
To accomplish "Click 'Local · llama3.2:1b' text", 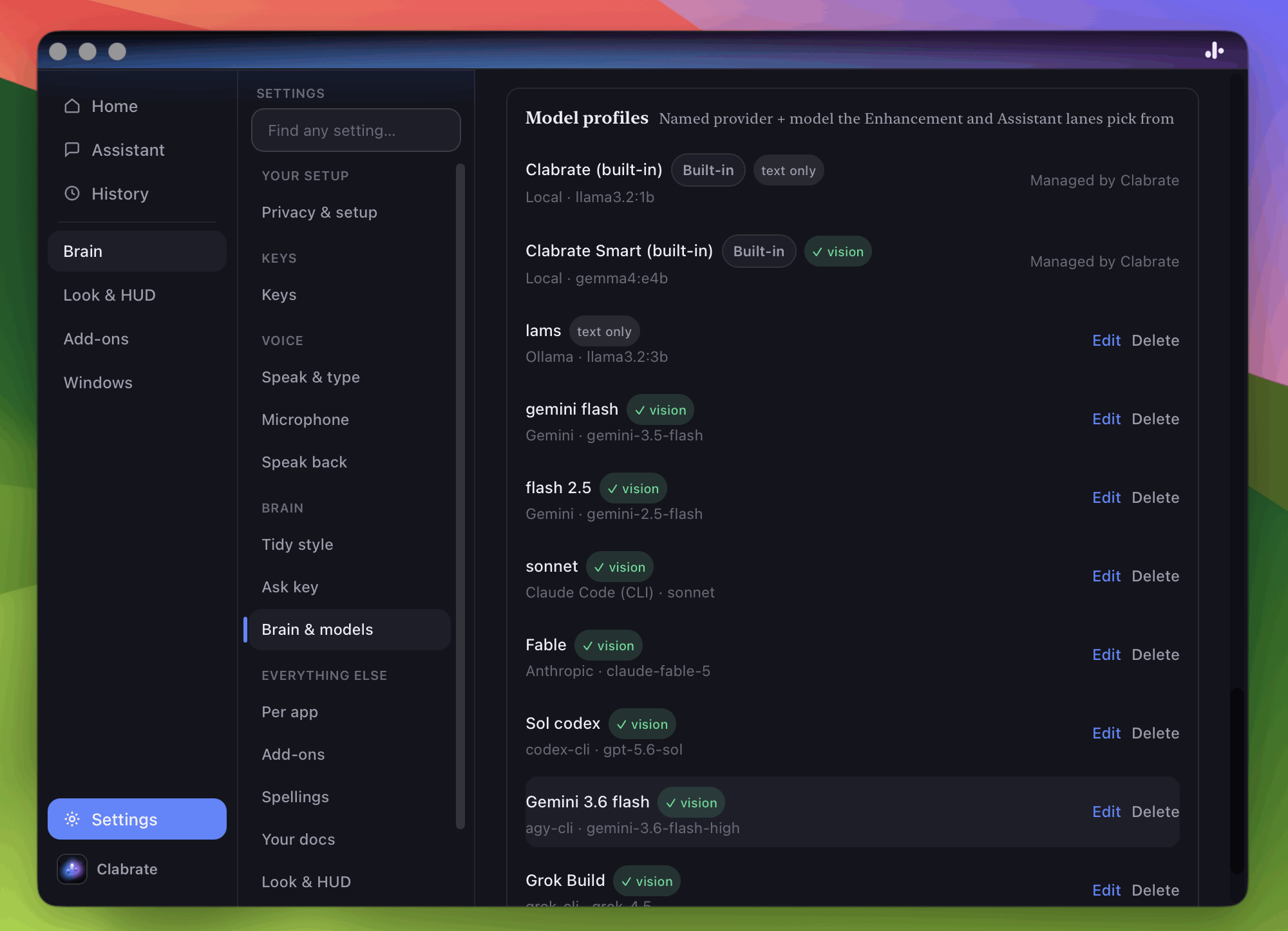I will tap(590, 197).
